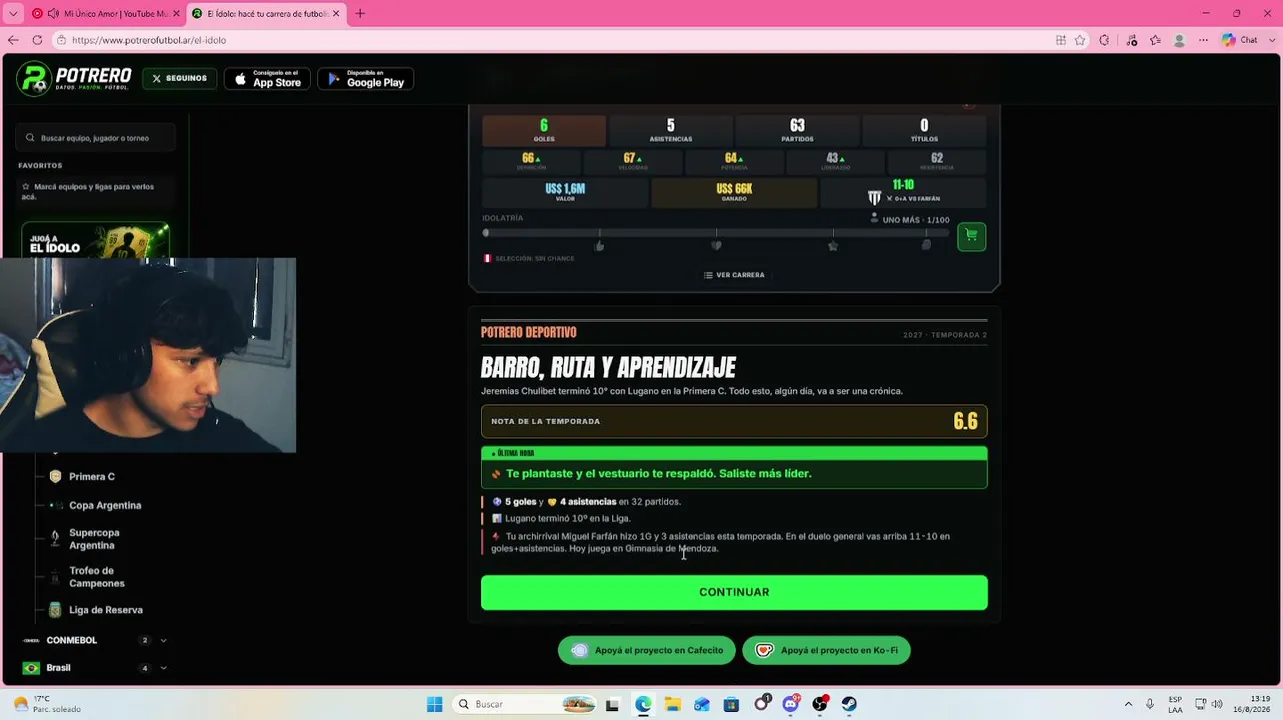Open File Explorer from the taskbar
The image size is (1283, 720).
point(672,704)
